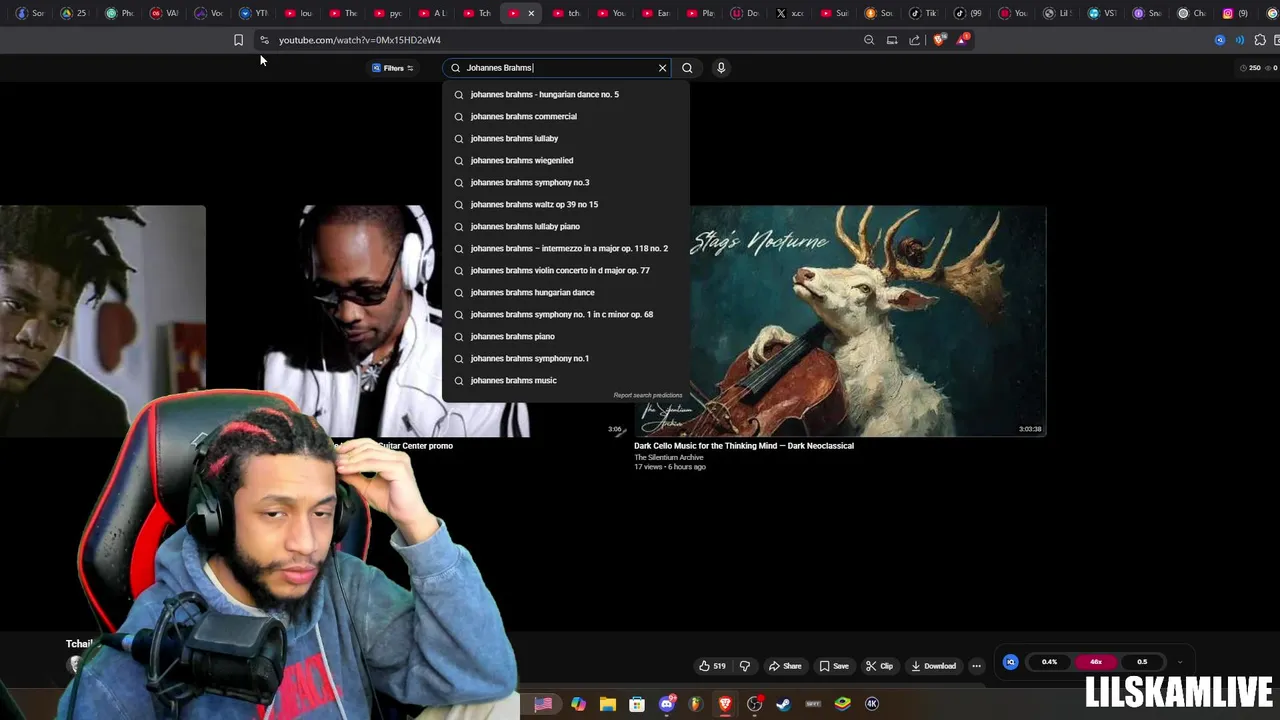Choose 'johannes brahms music' suggestion
The image size is (1280, 720).
(565, 380)
